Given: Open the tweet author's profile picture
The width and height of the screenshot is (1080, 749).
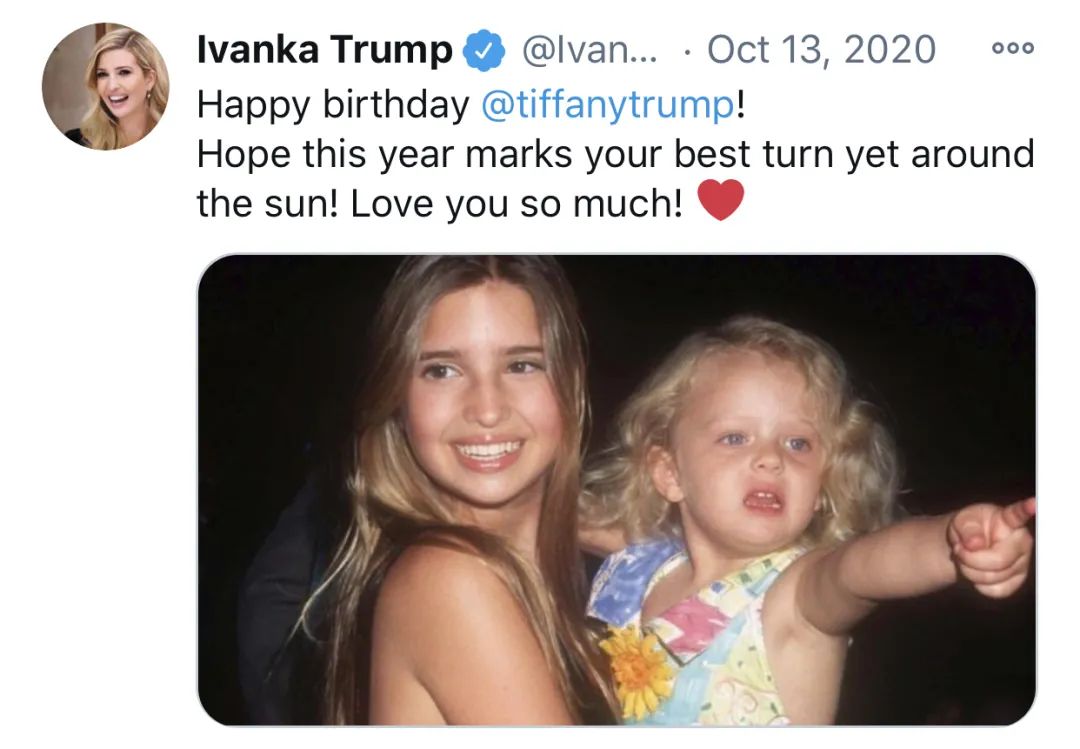Looking at the screenshot, I should [105, 87].
